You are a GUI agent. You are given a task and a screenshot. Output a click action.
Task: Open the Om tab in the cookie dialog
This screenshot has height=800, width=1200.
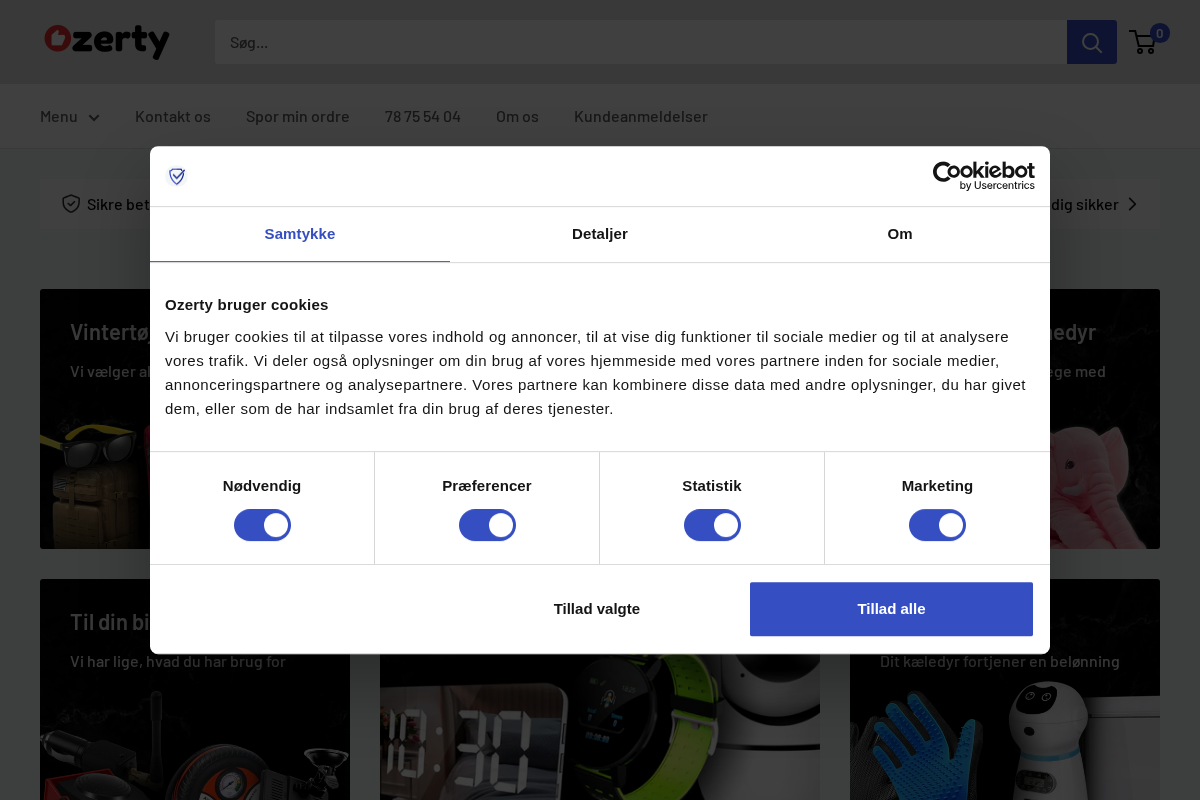[899, 233]
